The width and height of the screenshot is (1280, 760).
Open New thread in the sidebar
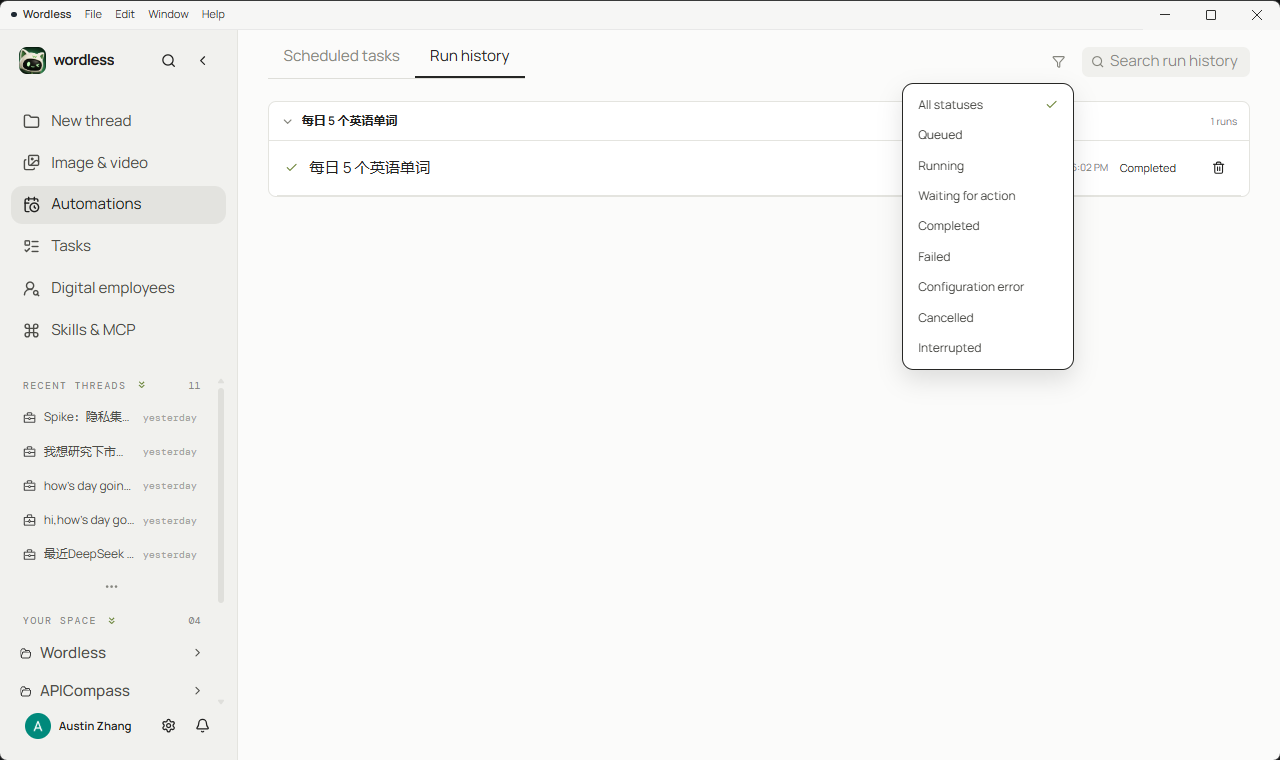118,121
